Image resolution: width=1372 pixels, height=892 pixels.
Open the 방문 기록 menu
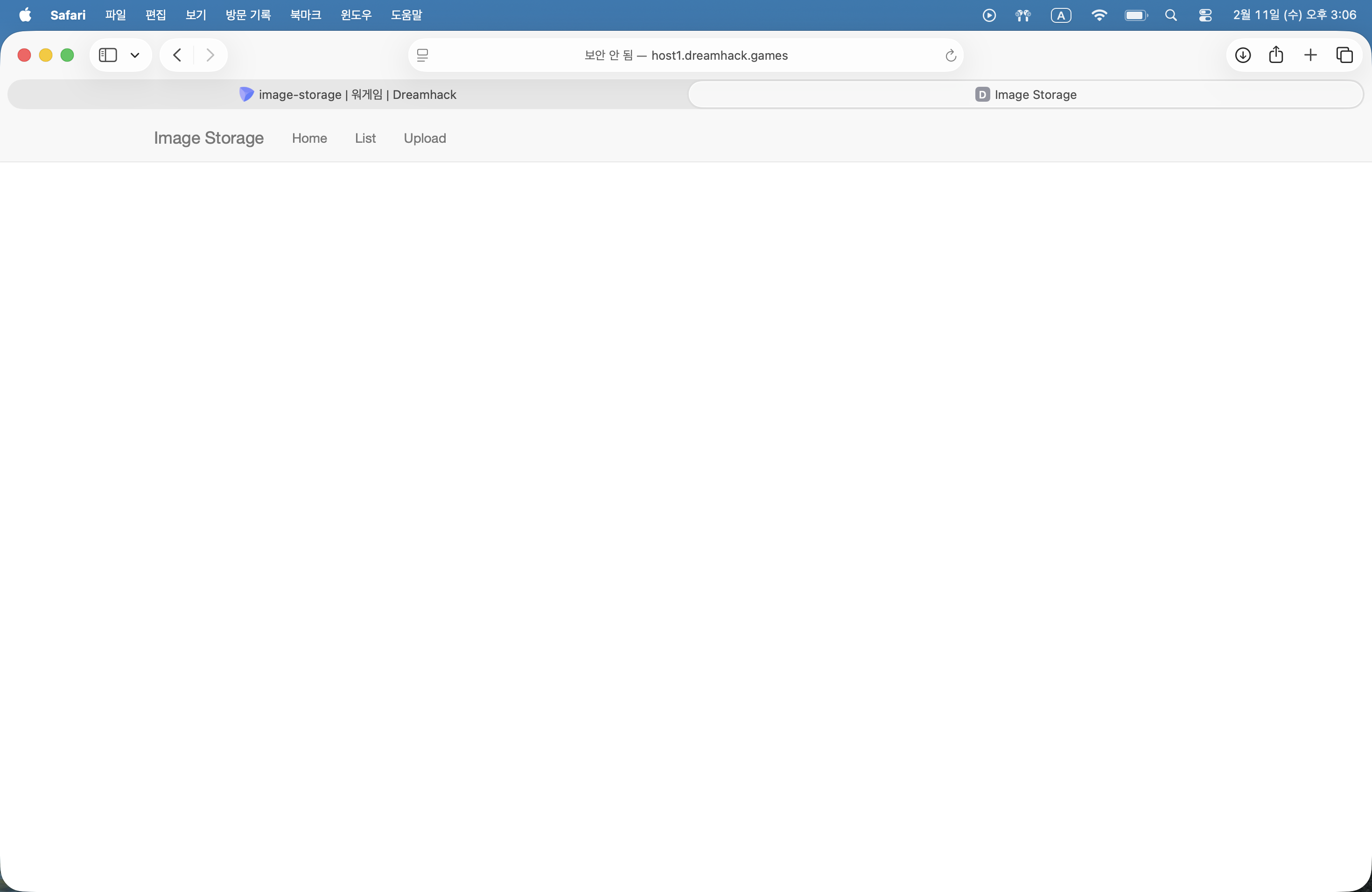click(248, 15)
